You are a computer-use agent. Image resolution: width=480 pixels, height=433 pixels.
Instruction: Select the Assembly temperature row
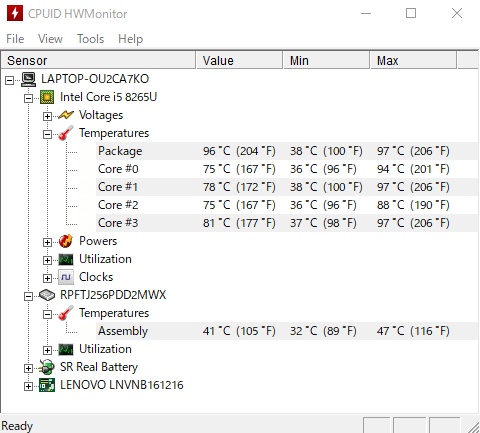[287, 331]
